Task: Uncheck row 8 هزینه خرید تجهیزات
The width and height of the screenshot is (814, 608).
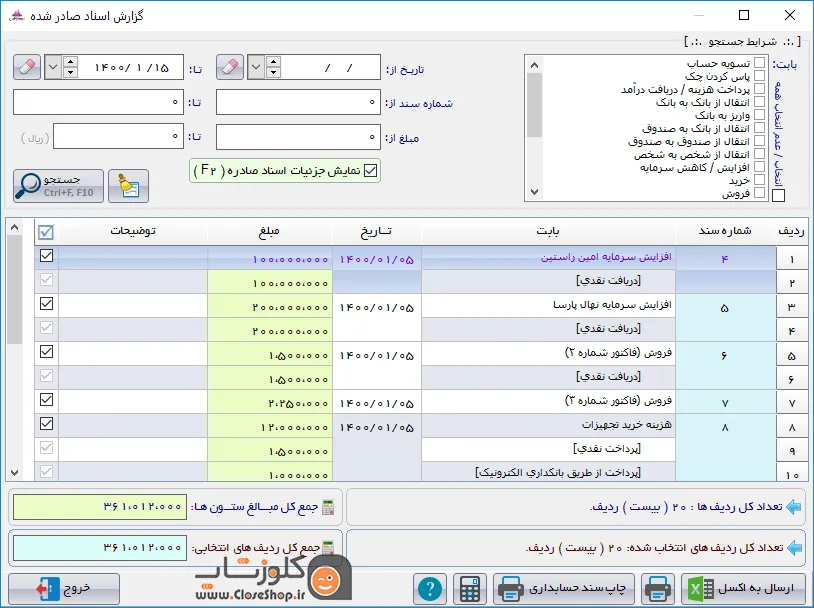Action: [46, 423]
